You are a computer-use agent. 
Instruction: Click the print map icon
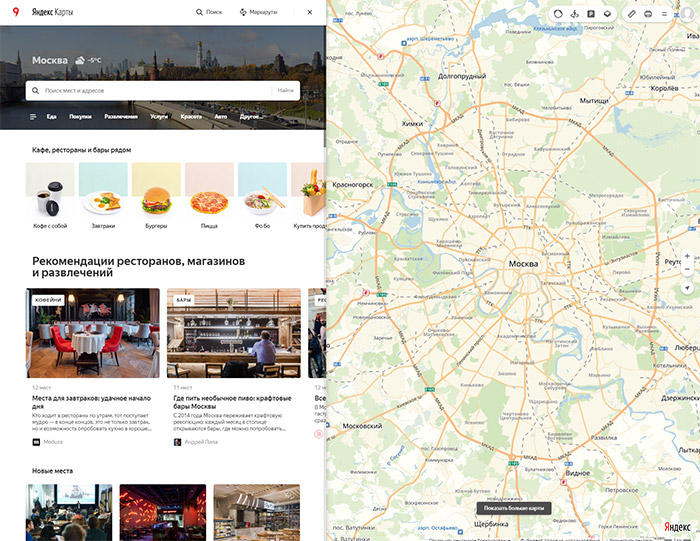point(648,14)
